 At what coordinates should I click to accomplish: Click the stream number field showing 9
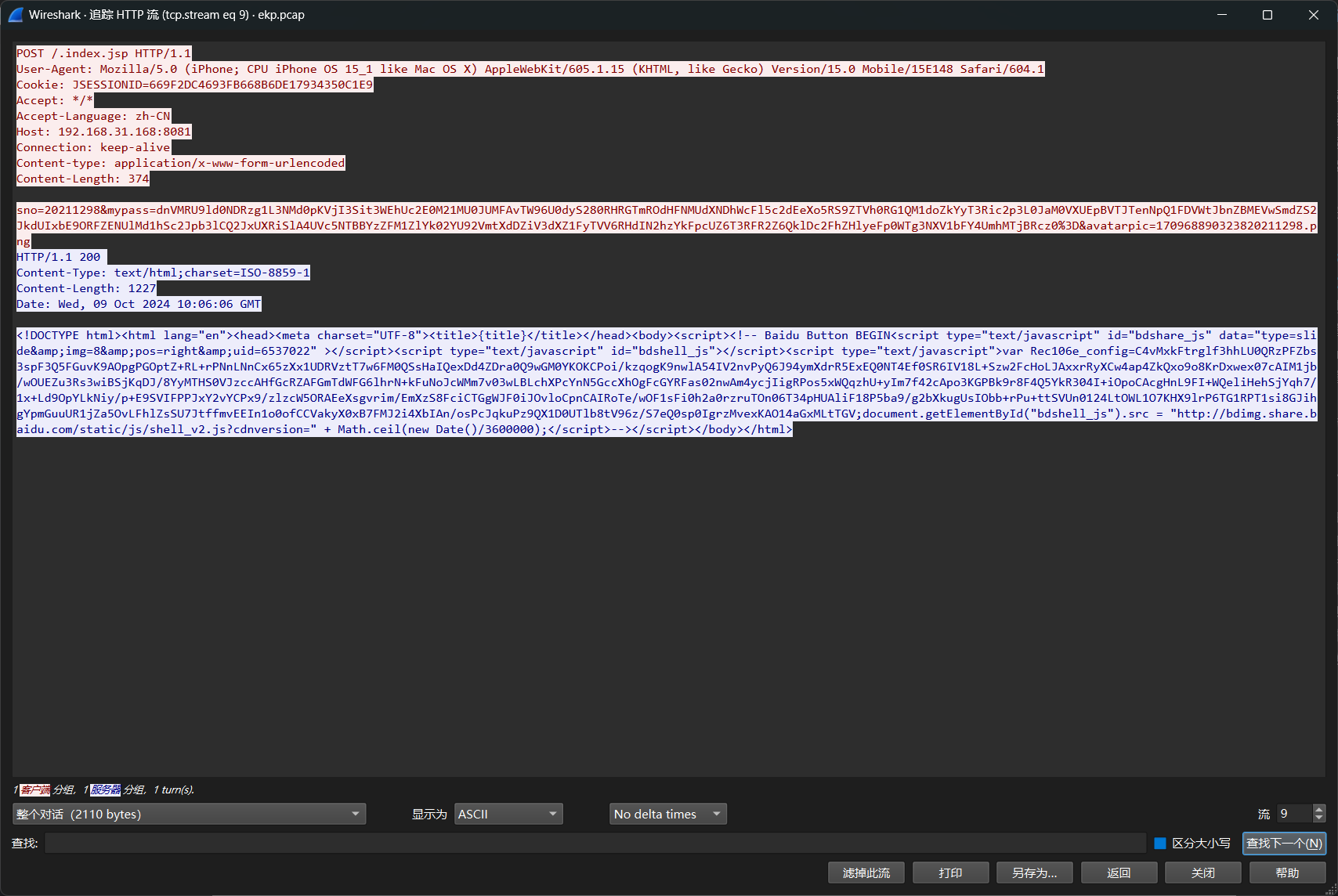click(x=1294, y=815)
